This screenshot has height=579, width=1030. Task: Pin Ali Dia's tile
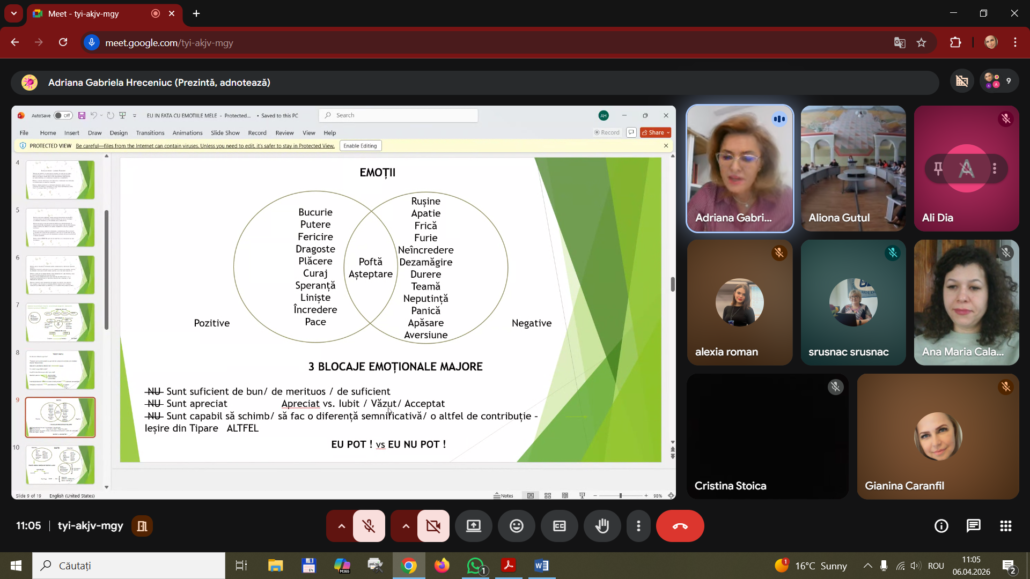pyautogui.click(x=938, y=169)
